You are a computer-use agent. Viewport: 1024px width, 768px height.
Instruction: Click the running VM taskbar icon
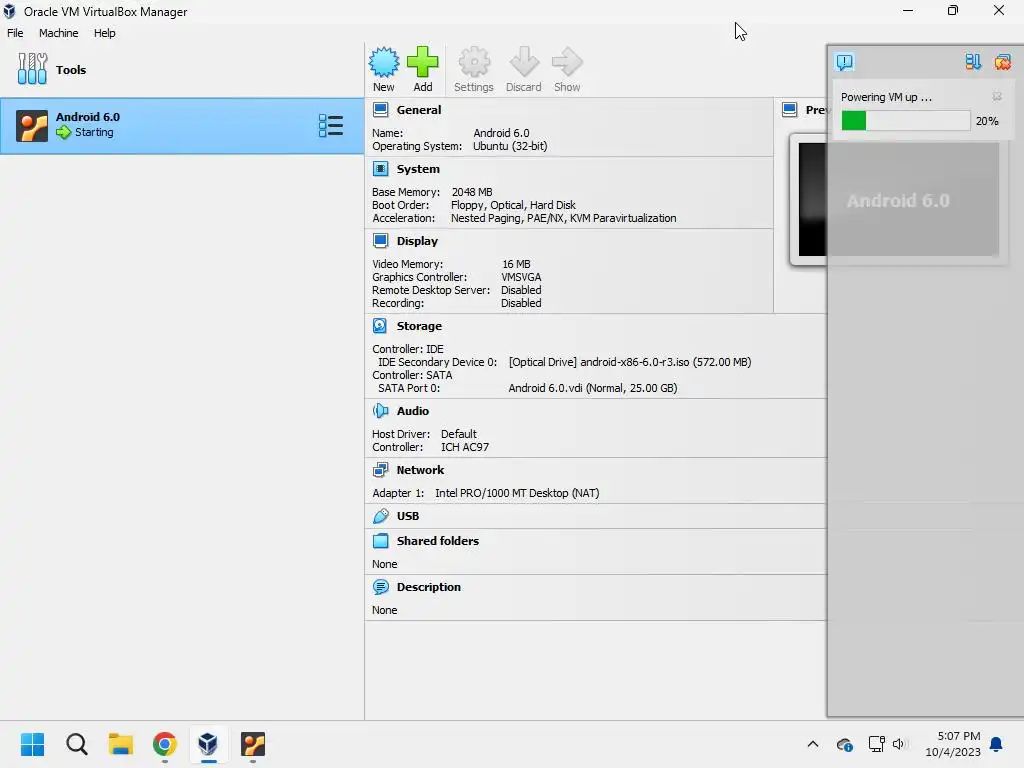click(x=253, y=744)
